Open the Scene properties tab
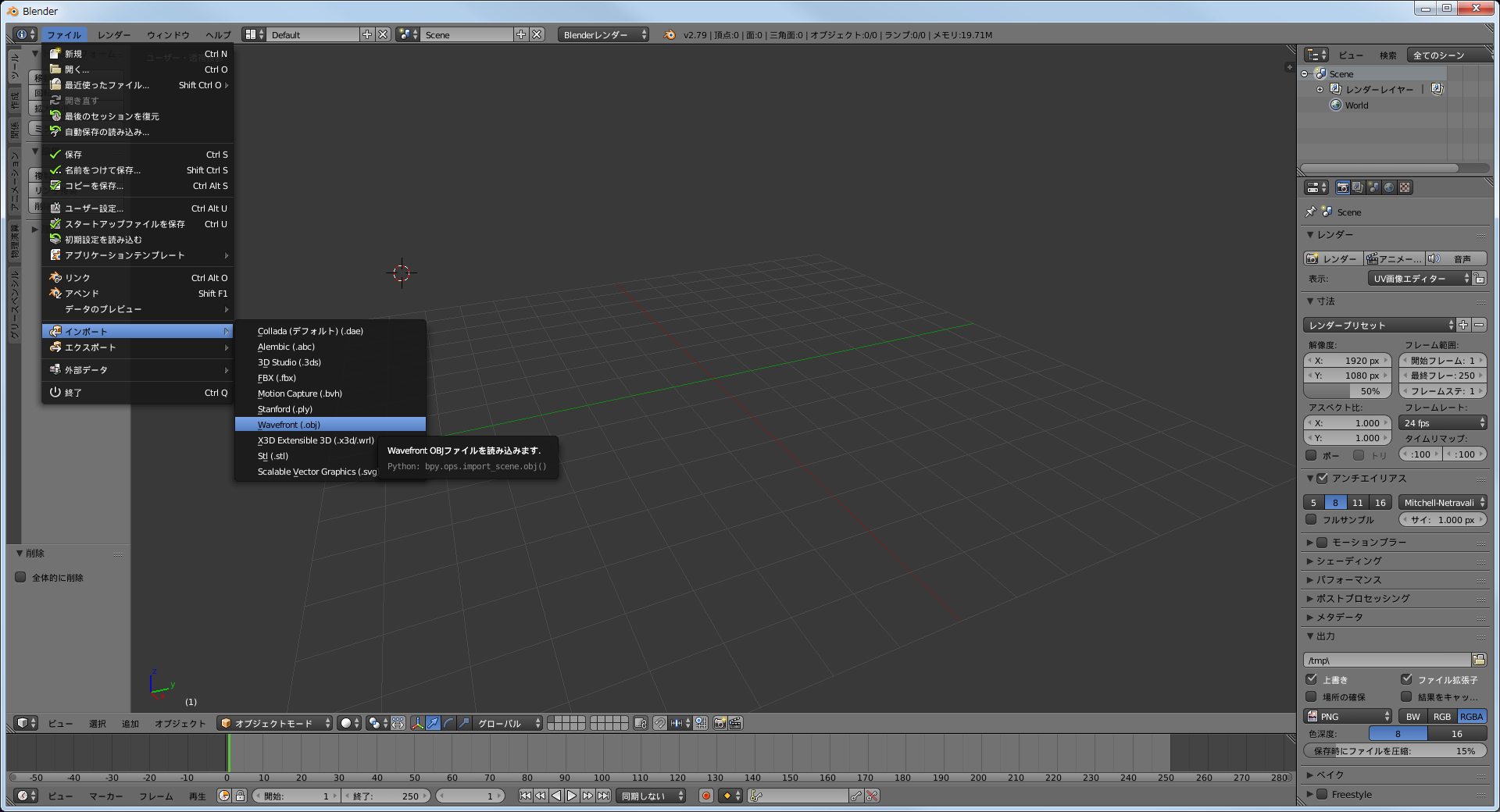 click(x=1373, y=187)
